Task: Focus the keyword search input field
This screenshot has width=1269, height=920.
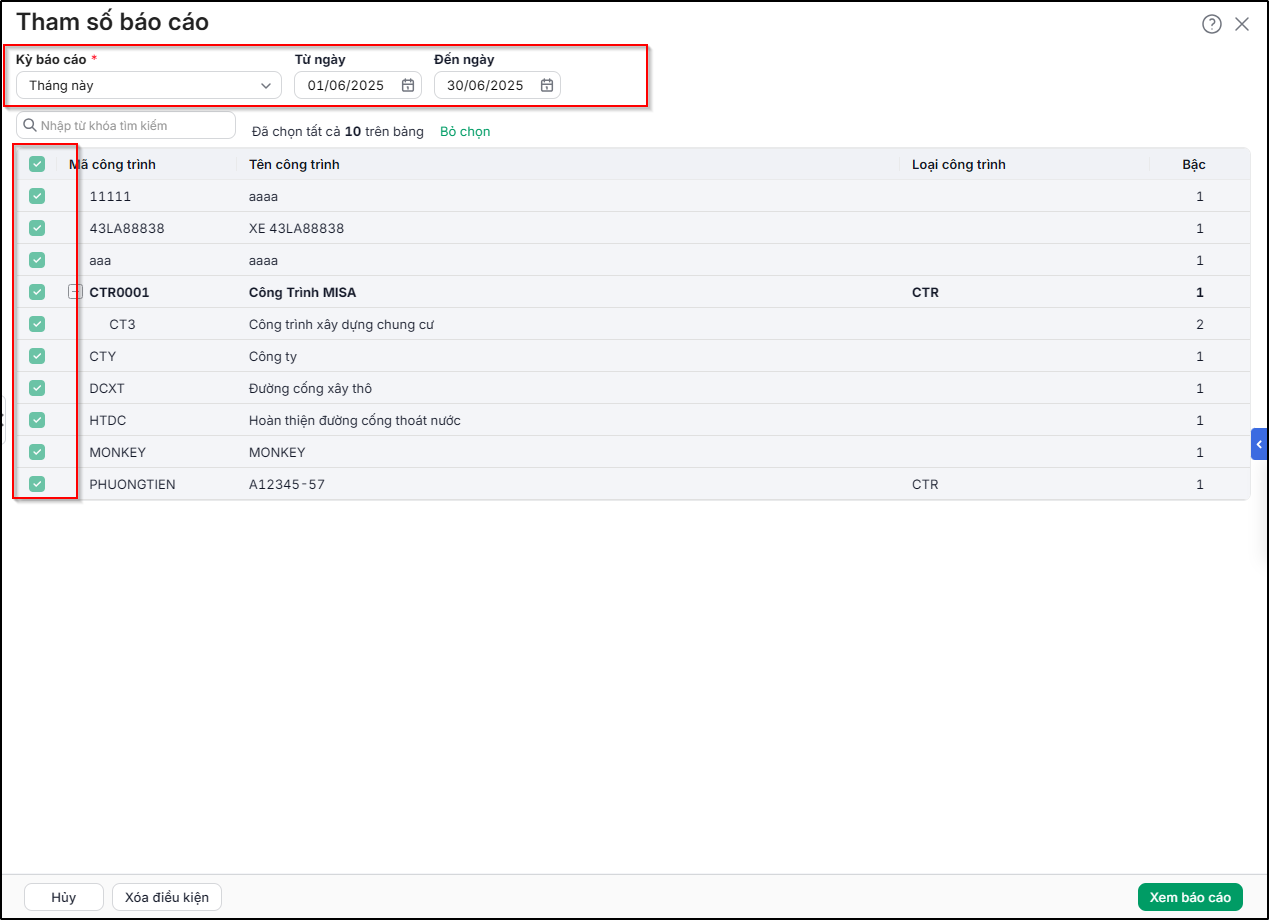Action: click(126, 125)
